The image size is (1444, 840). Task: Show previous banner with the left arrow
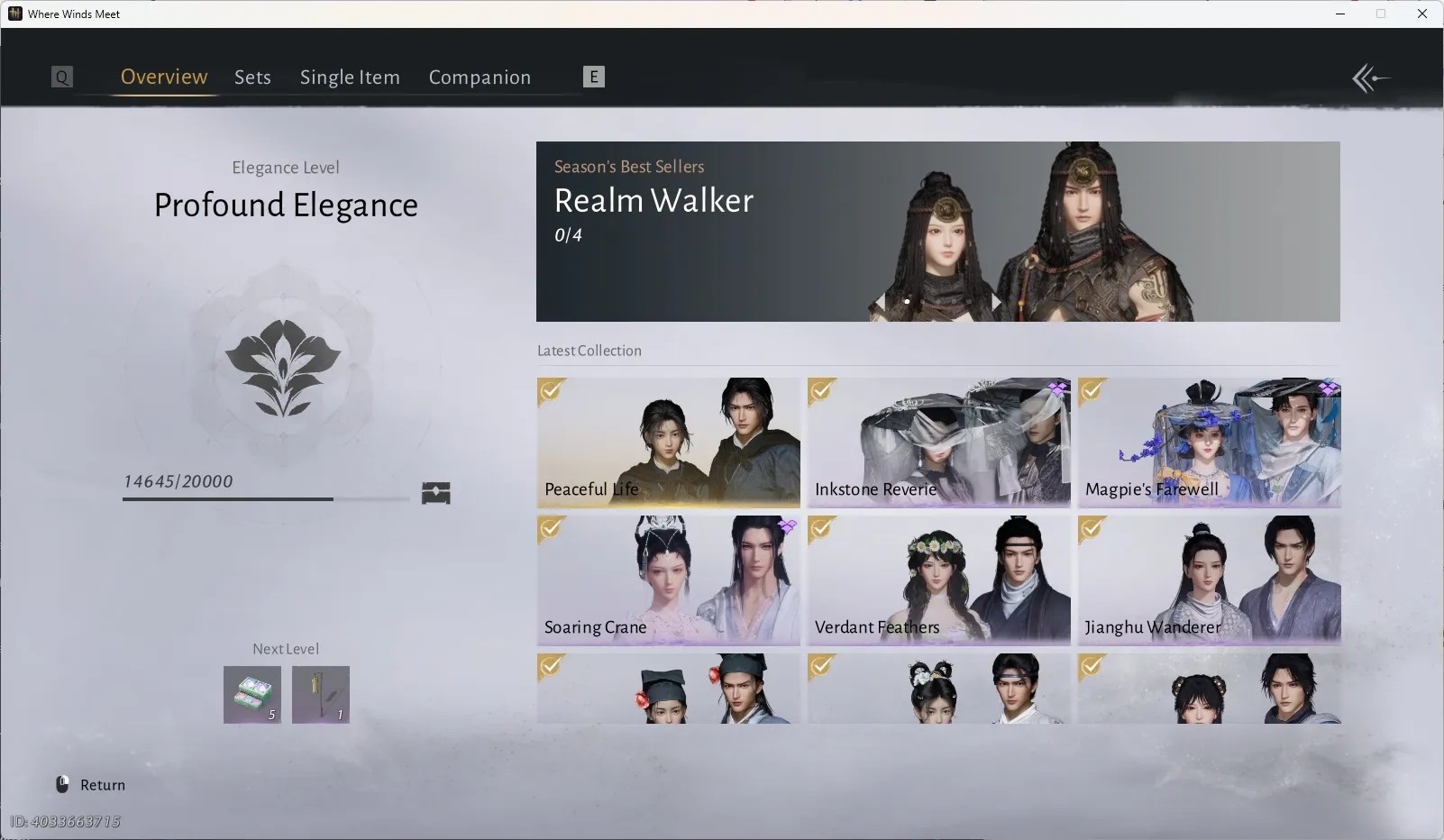click(879, 301)
